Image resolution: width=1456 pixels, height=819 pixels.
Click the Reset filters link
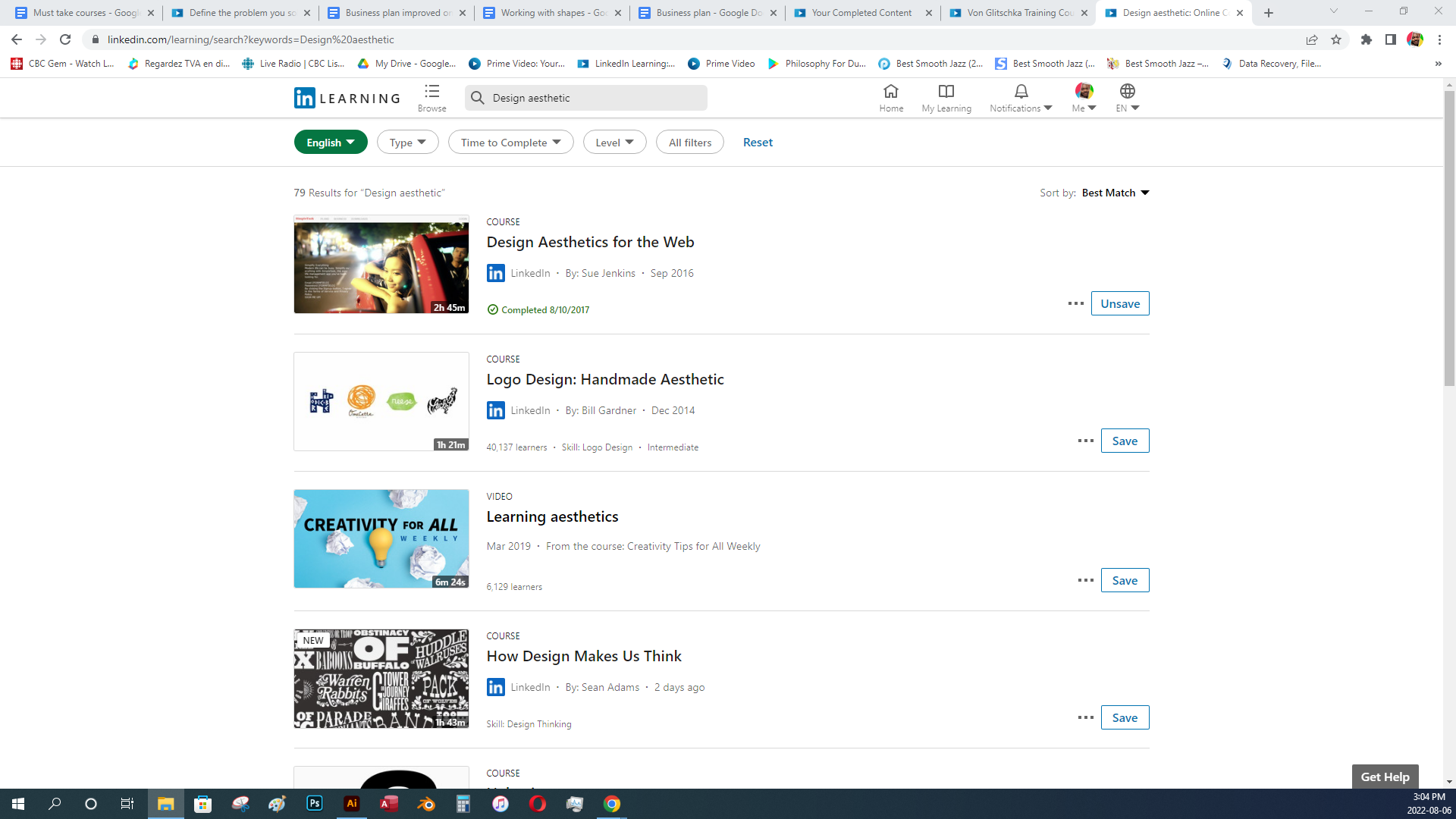click(x=757, y=142)
